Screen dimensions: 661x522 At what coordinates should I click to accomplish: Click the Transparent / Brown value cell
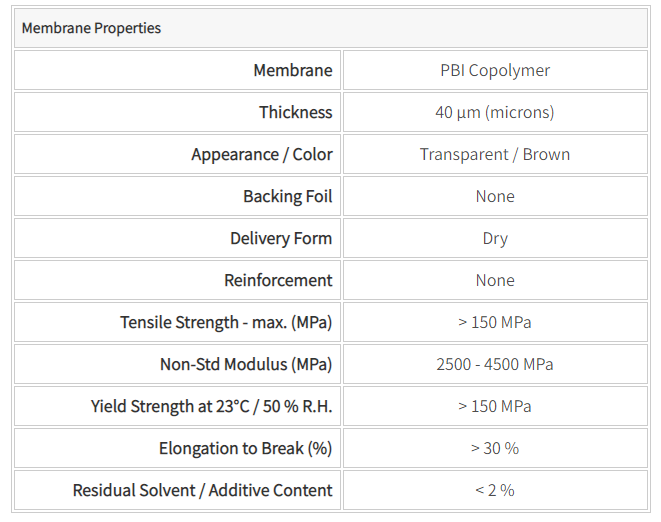(x=494, y=154)
